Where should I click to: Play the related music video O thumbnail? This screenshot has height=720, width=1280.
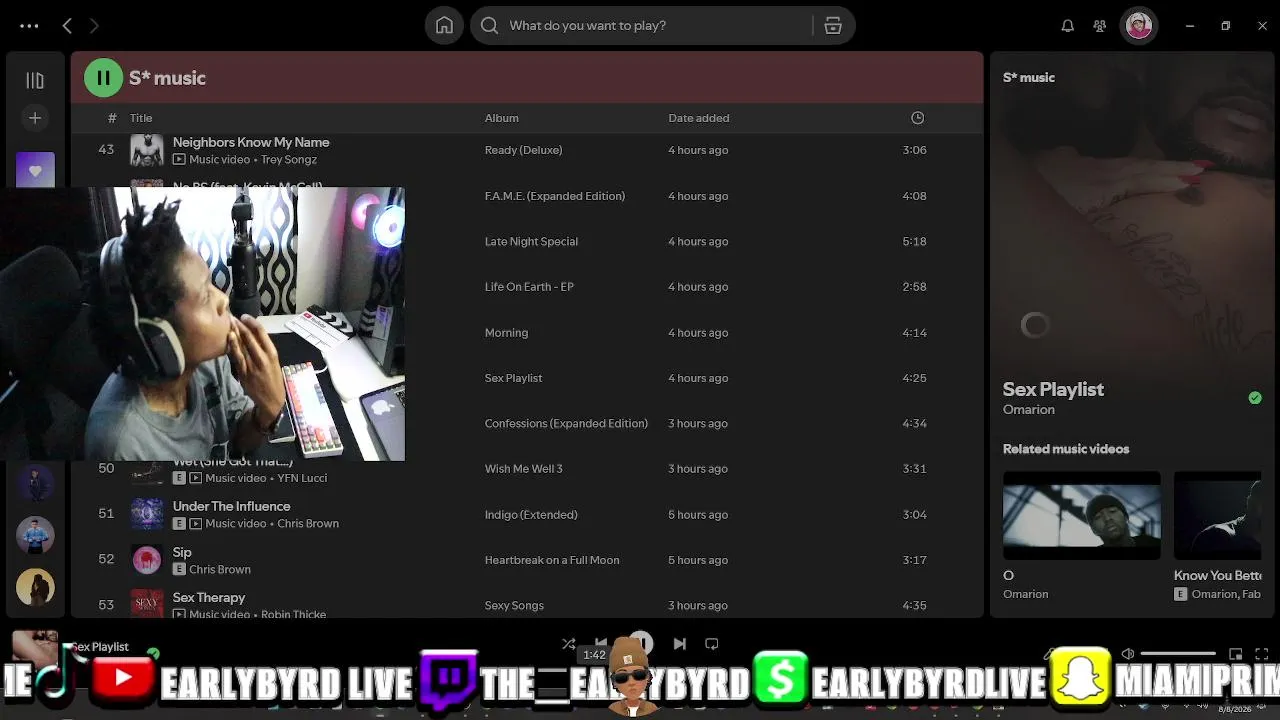[x=1082, y=516]
